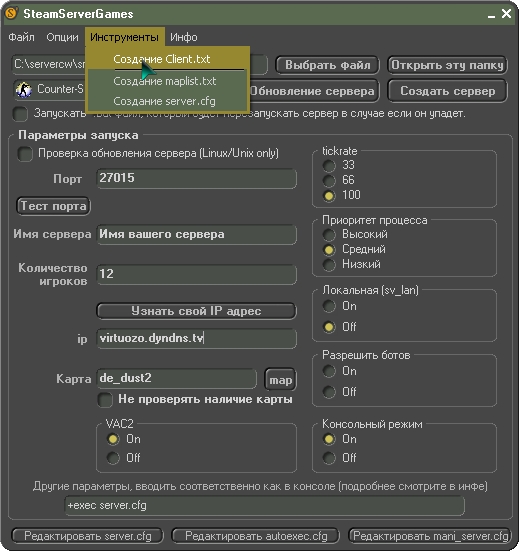The image size is (519, 551).
Task: Set Разрешить ботов to Off
Action: coord(329,392)
